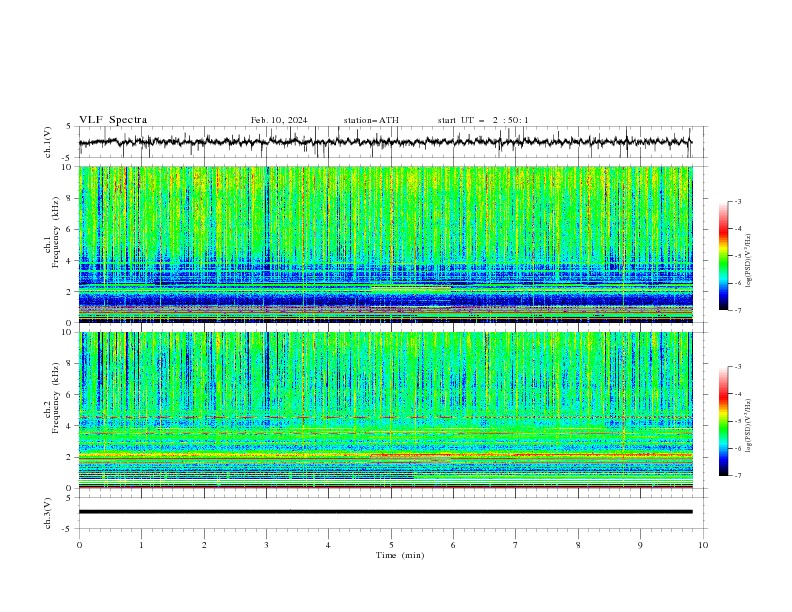
Task: Click the "ch.1(V)" waveform axis label
Action: tap(48, 142)
